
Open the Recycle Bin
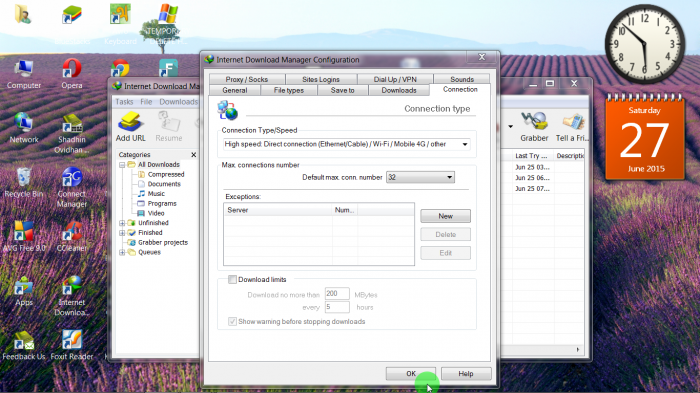[24, 182]
